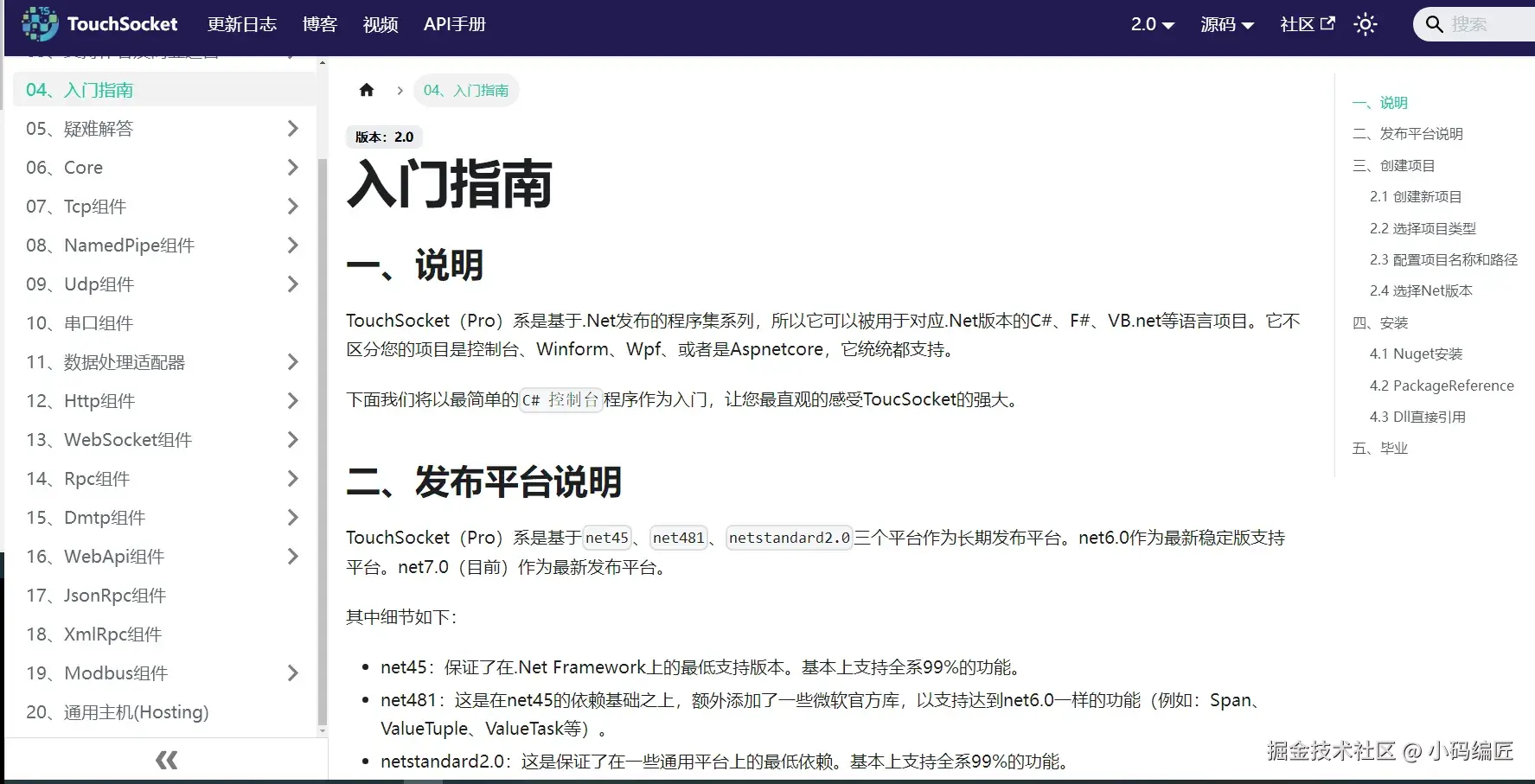Open 更新日志 in the navbar
This screenshot has height=784, width=1535.
[242, 24]
